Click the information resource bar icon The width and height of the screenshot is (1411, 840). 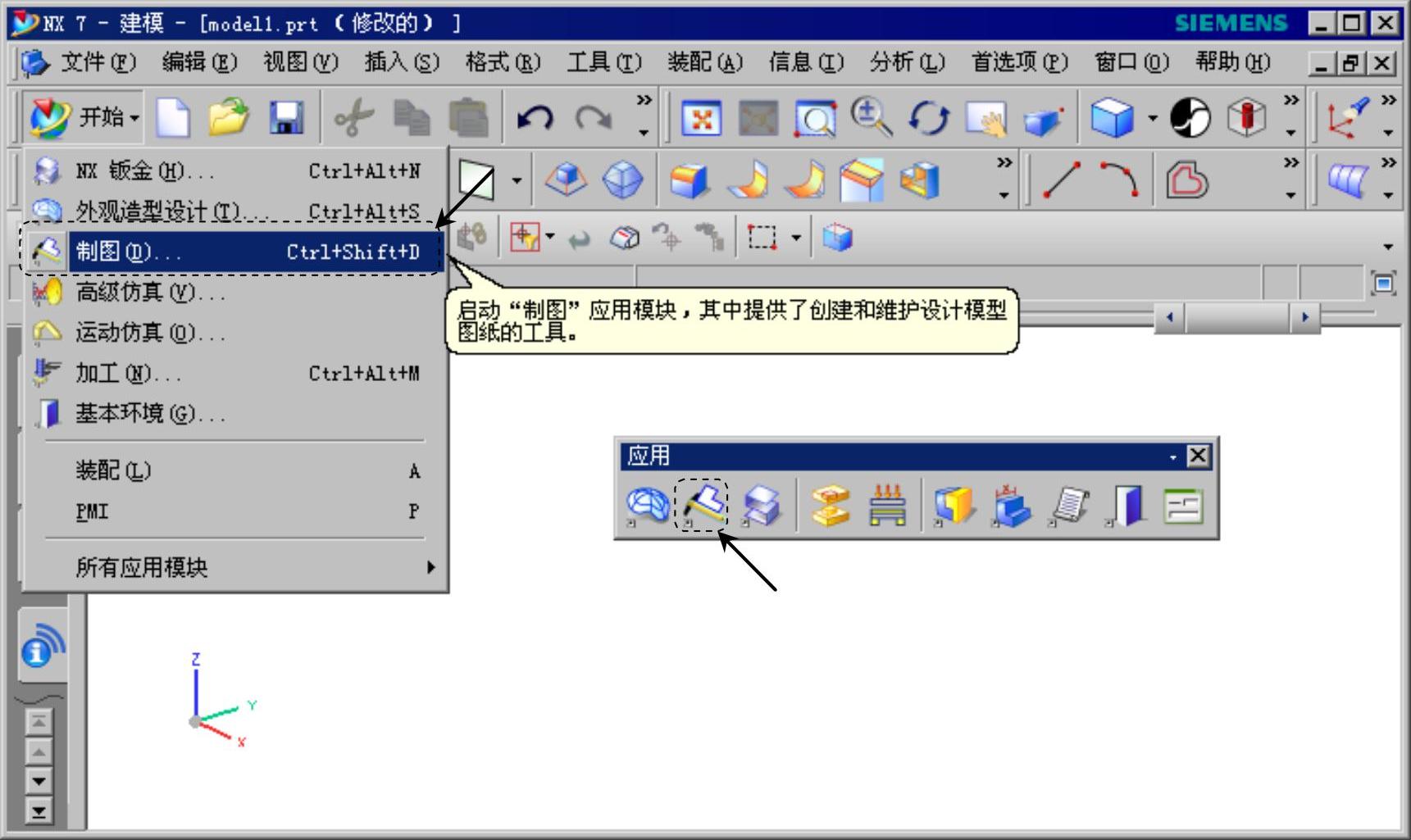43,646
